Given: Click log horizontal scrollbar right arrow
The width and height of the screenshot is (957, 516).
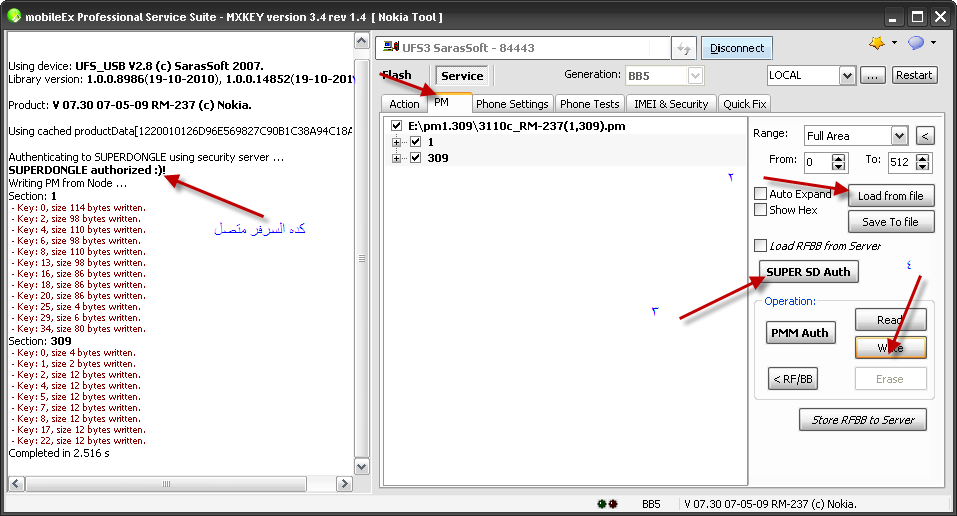Looking at the screenshot, I should pos(344,484).
